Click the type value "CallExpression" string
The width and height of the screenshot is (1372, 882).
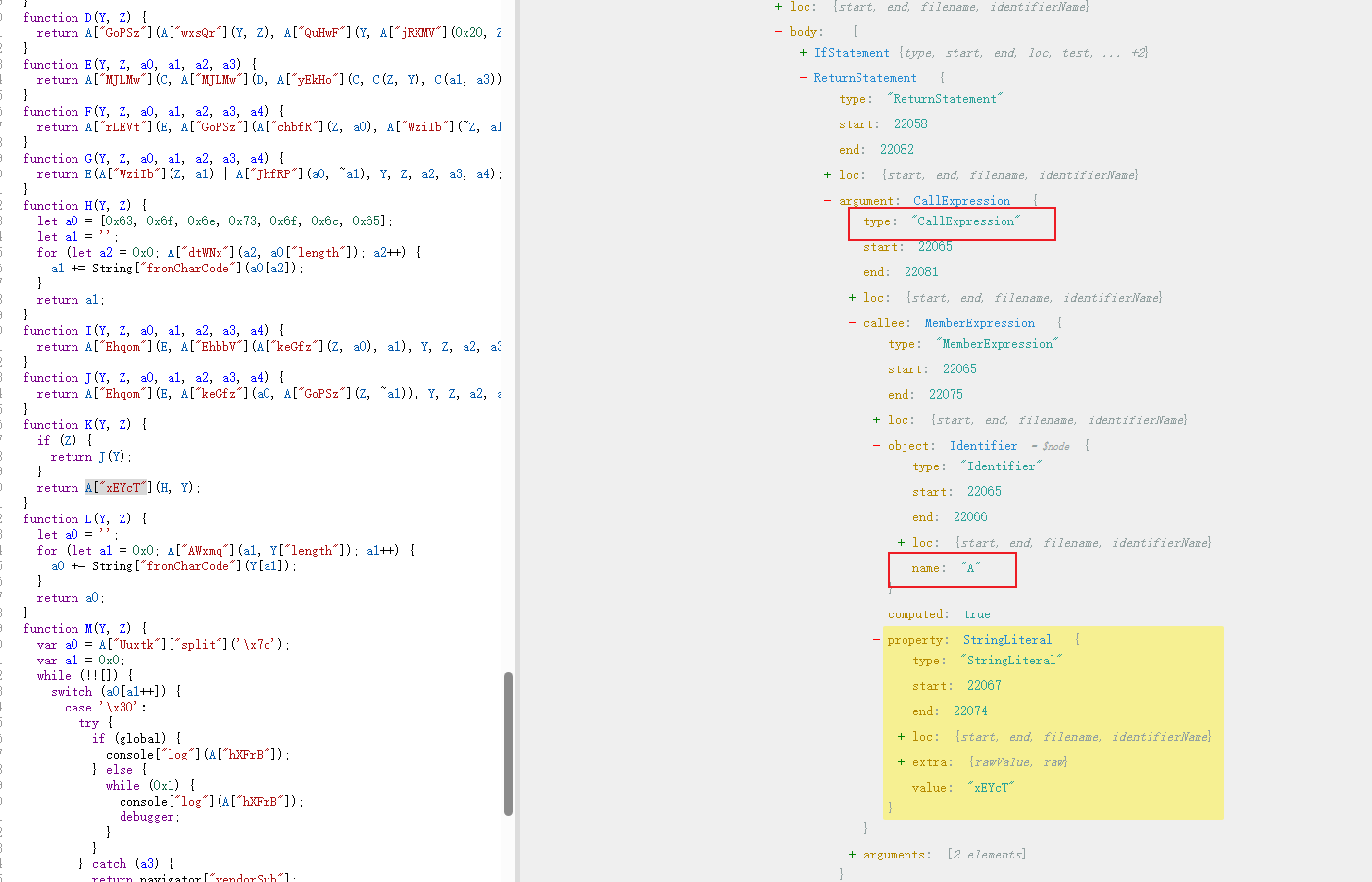[965, 221]
